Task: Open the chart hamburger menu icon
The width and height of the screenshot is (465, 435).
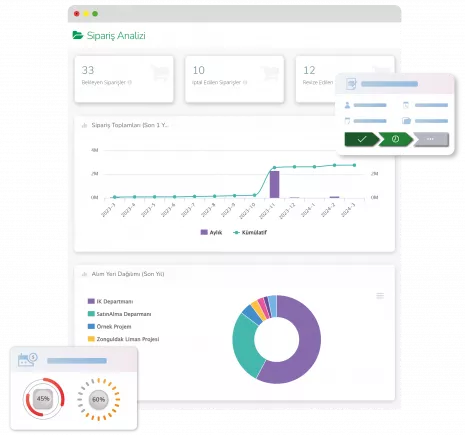Action: (x=380, y=296)
